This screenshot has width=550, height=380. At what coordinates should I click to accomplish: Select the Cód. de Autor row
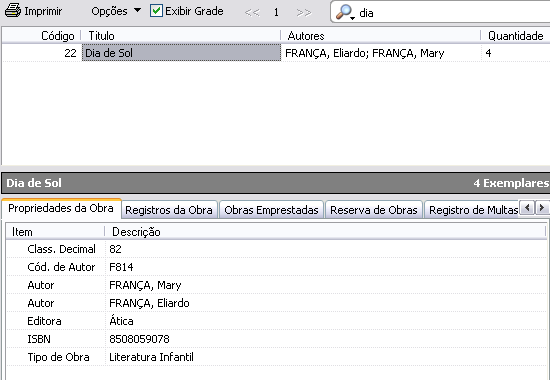coord(276,267)
